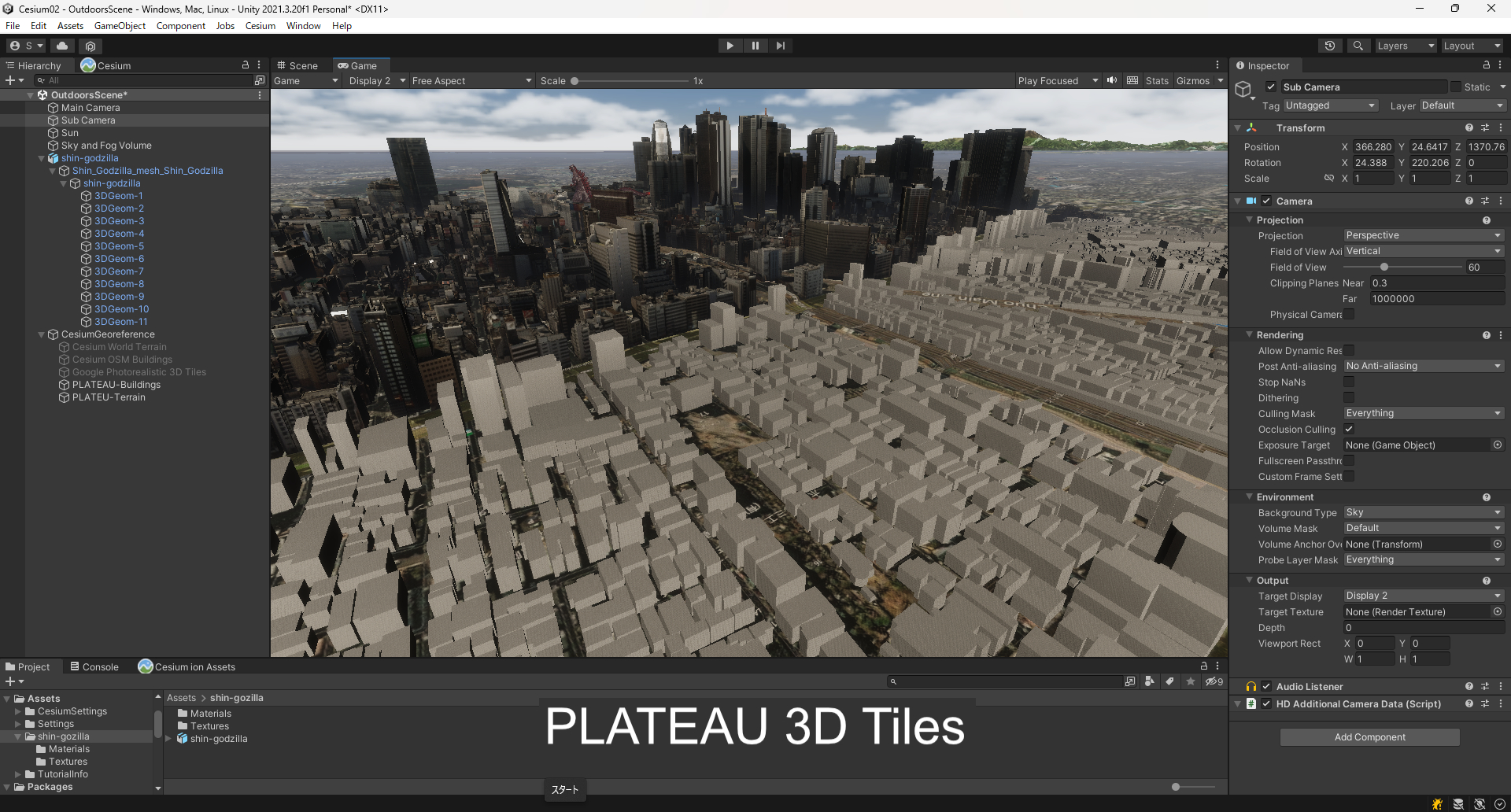Open the Target Display dropdown
This screenshot has height=812, width=1511.
(x=1424, y=596)
